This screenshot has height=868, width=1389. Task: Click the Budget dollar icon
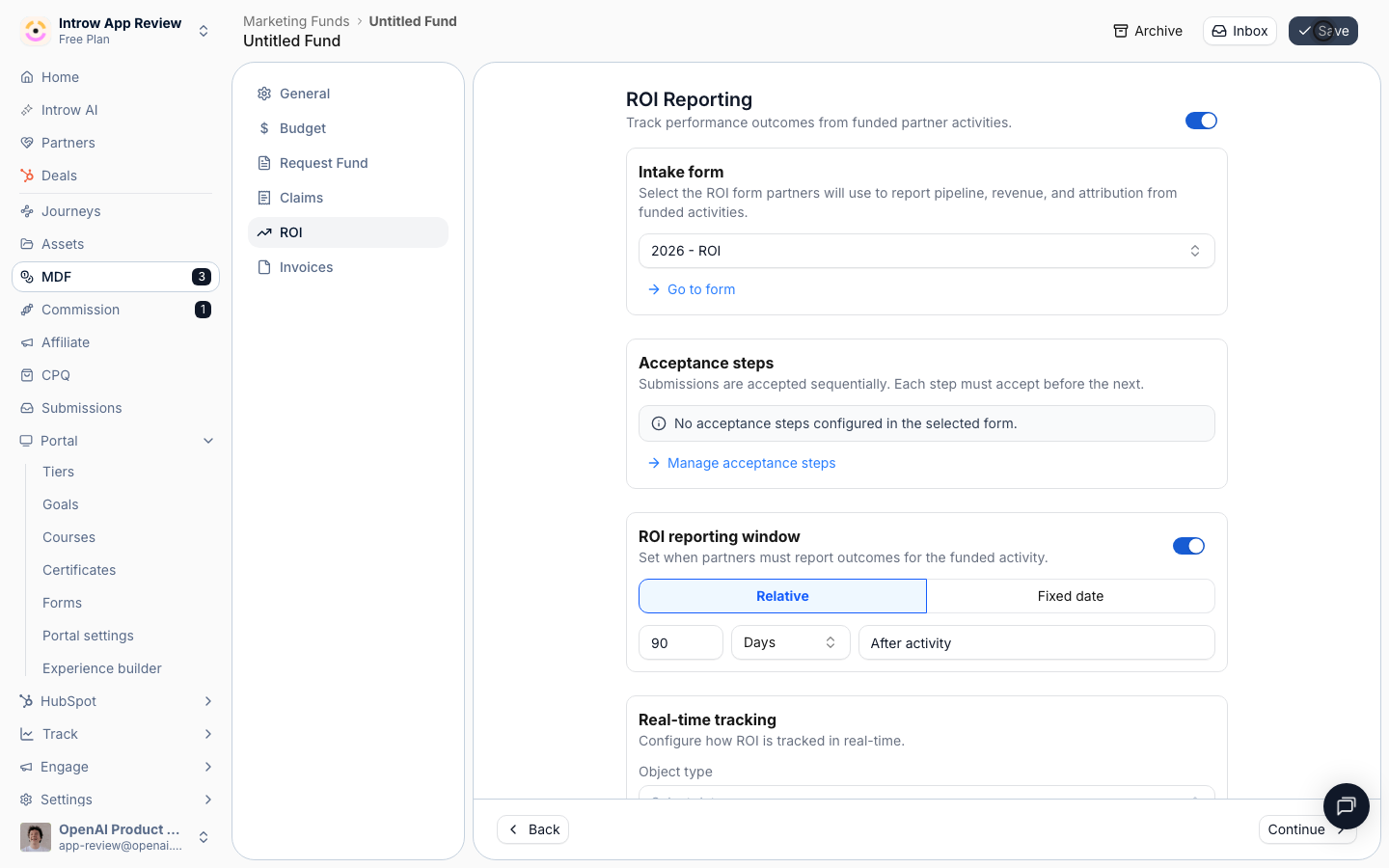point(264,128)
